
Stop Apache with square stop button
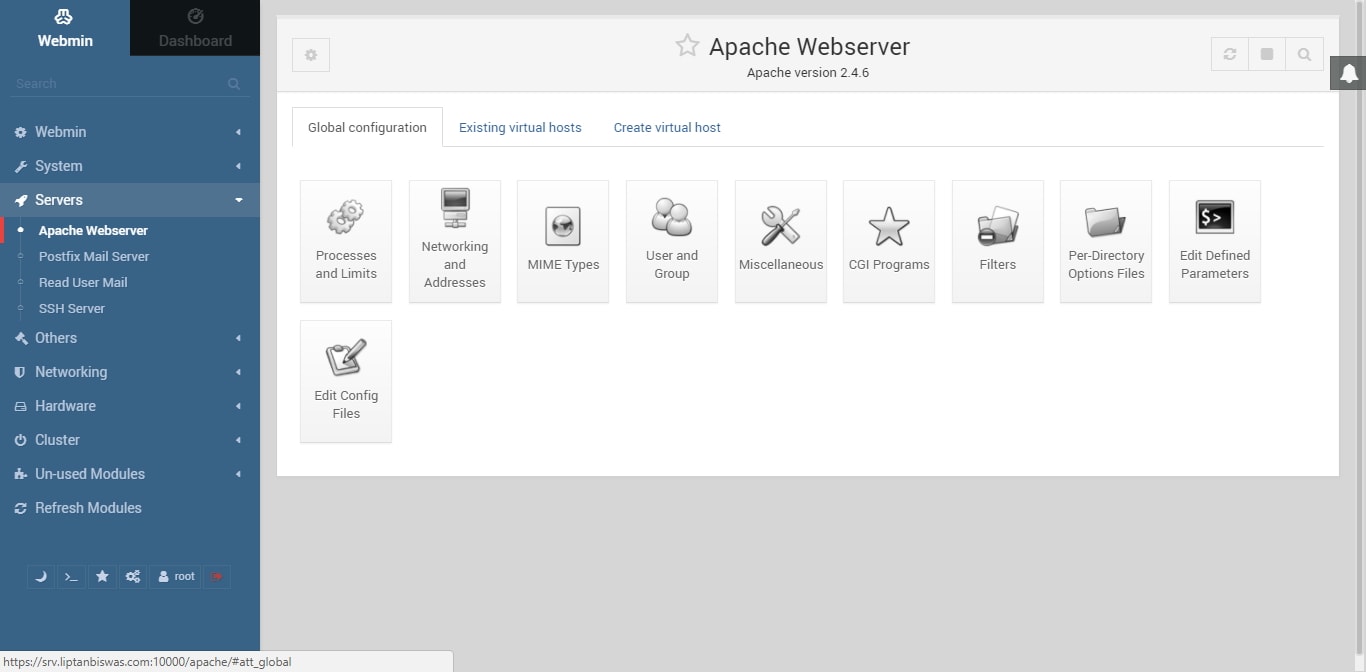[x=1267, y=54]
